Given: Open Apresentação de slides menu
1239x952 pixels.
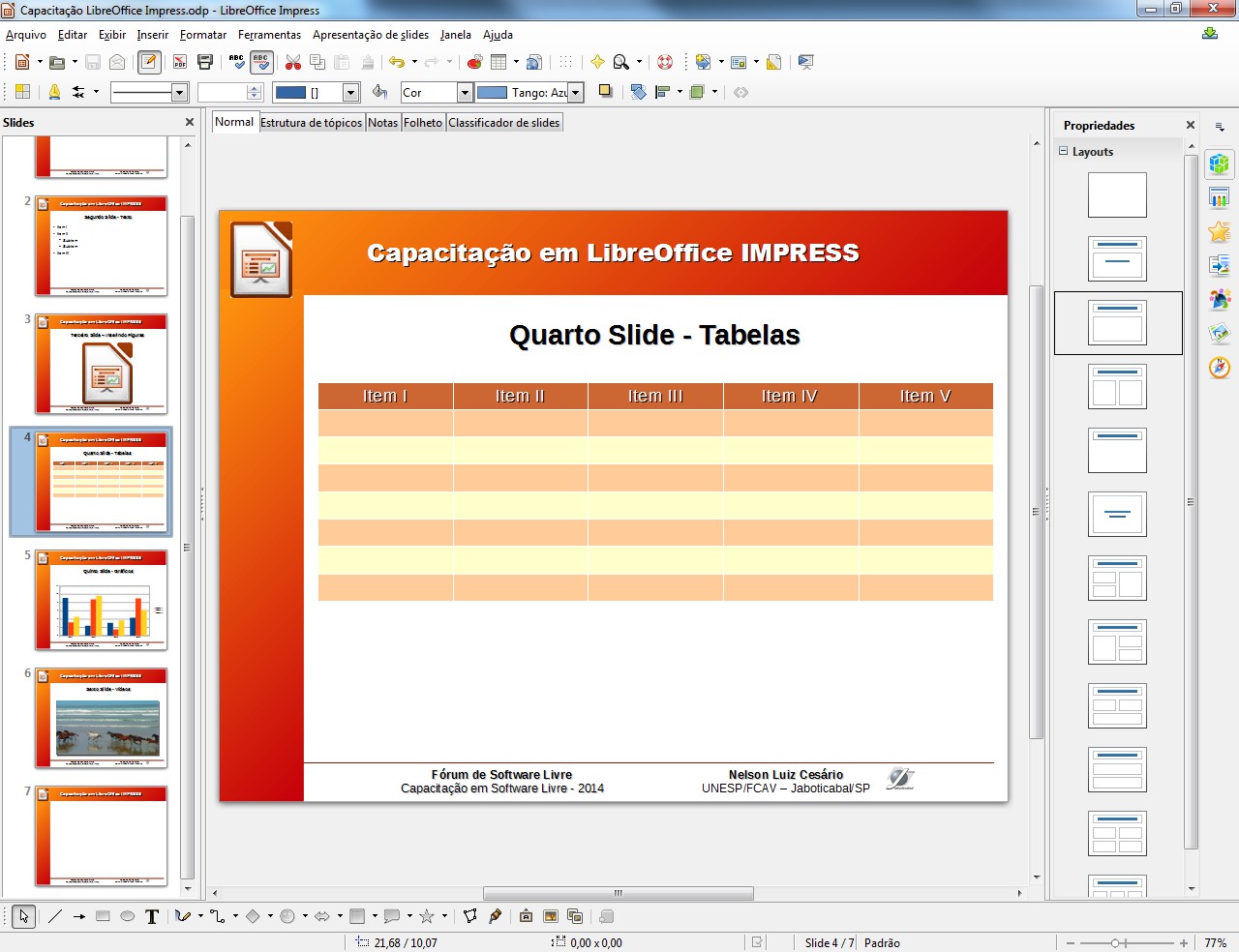Looking at the screenshot, I should pyautogui.click(x=371, y=35).
